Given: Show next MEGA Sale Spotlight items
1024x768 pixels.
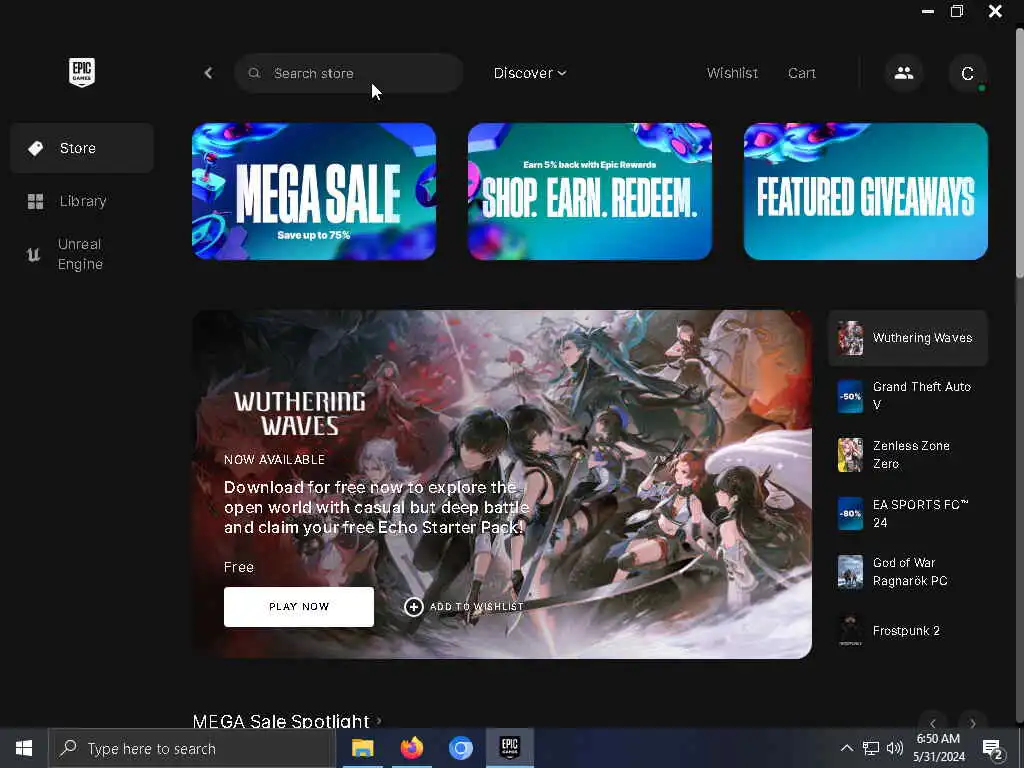Looking at the screenshot, I should coord(973,723).
